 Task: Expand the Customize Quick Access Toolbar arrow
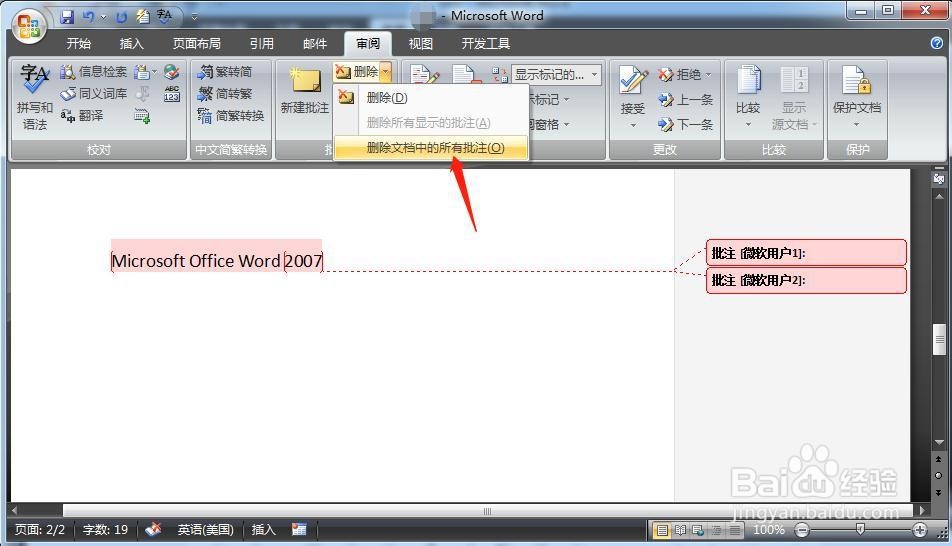194,17
